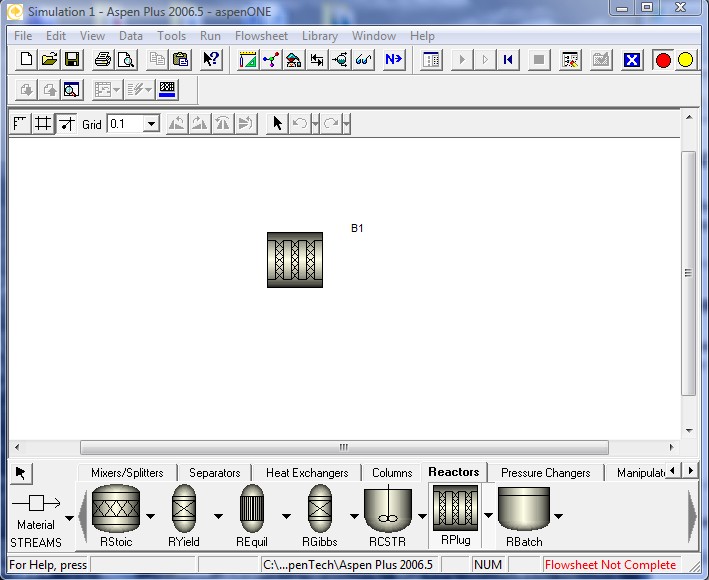The height and width of the screenshot is (580, 709).
Task: Select the RBatch reactor icon
Action: coord(524,510)
